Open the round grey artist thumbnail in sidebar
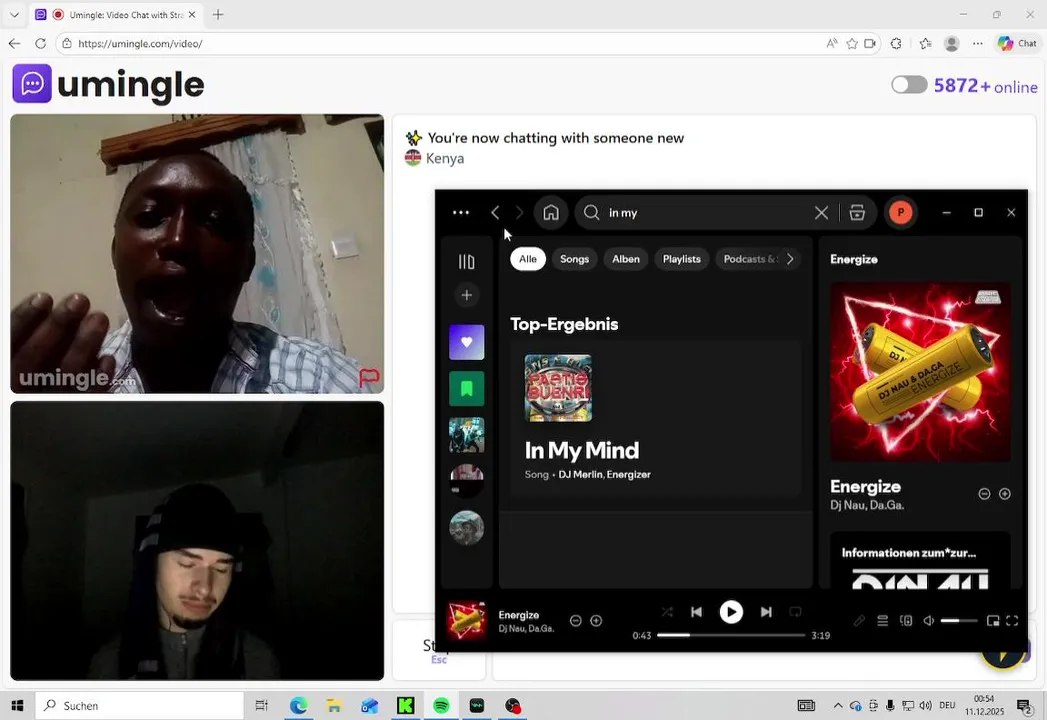 coord(466,528)
